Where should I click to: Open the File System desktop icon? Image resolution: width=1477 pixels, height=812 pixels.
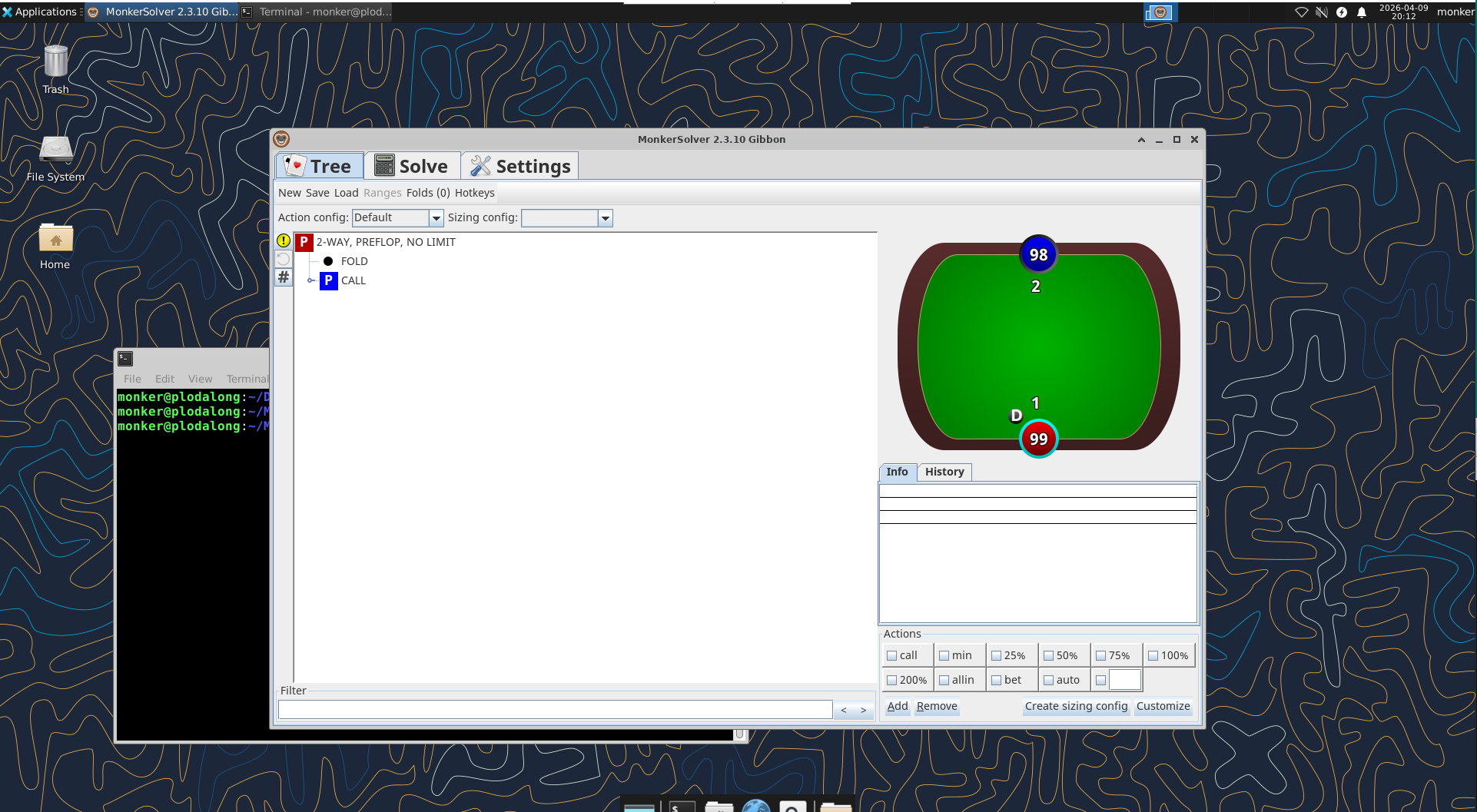(x=55, y=149)
